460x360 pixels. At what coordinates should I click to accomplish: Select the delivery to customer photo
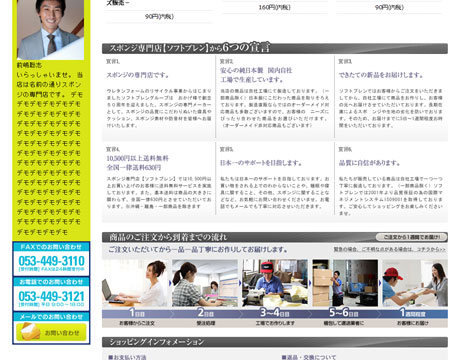coord(415,283)
